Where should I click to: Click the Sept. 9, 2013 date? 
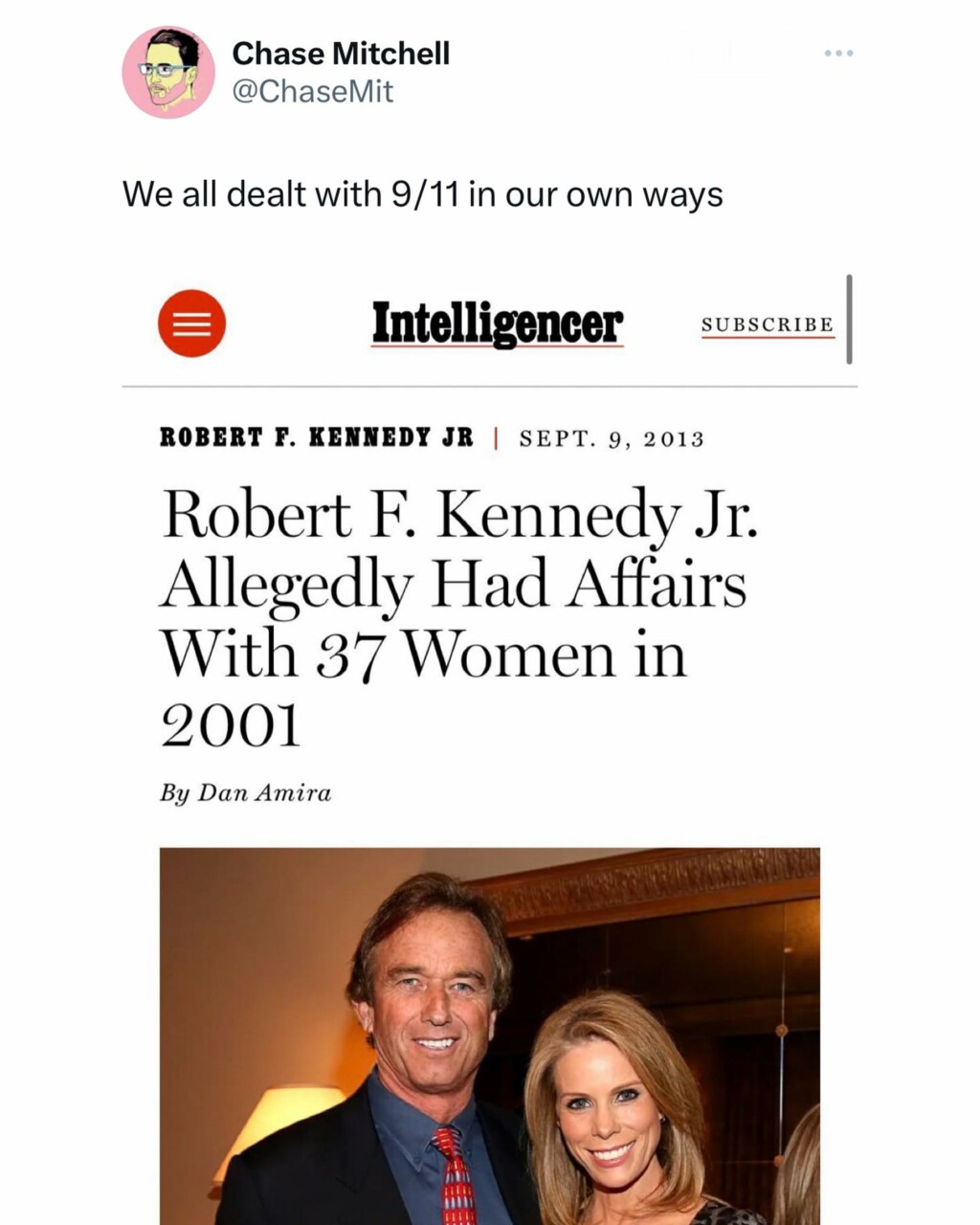click(612, 439)
